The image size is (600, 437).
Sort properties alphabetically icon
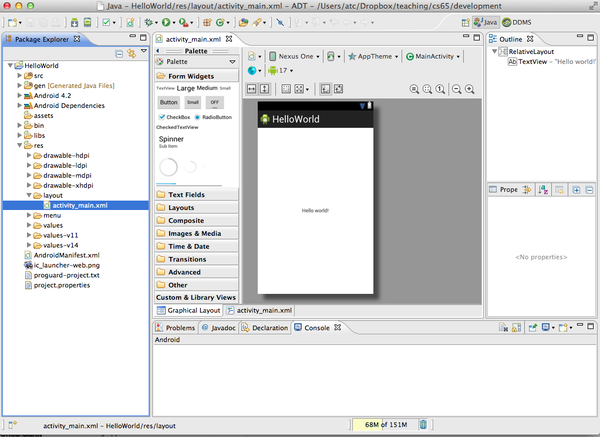(x=543, y=189)
